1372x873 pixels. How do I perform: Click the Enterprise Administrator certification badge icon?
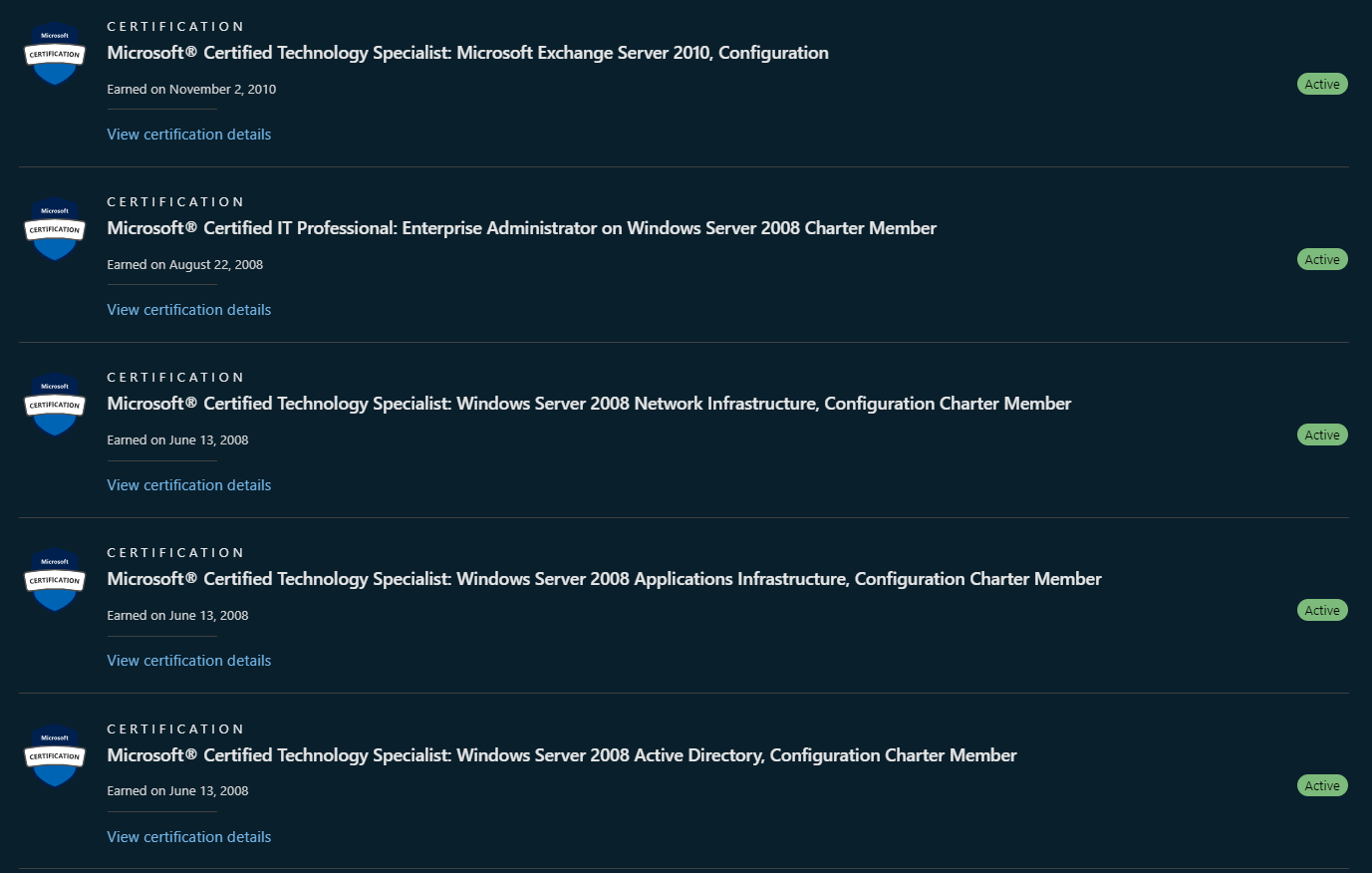[55, 229]
